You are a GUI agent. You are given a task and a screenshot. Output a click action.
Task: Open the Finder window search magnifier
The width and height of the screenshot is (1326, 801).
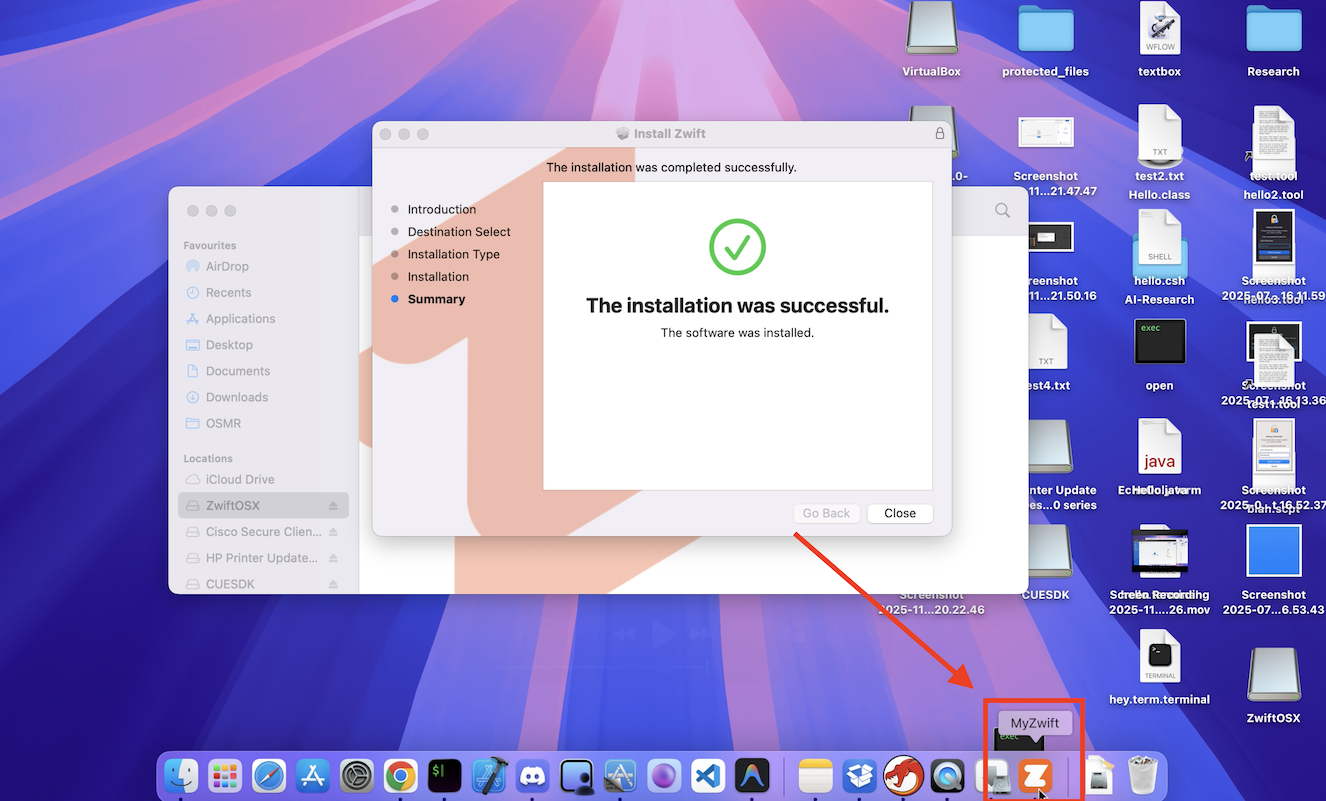[x=1002, y=211]
